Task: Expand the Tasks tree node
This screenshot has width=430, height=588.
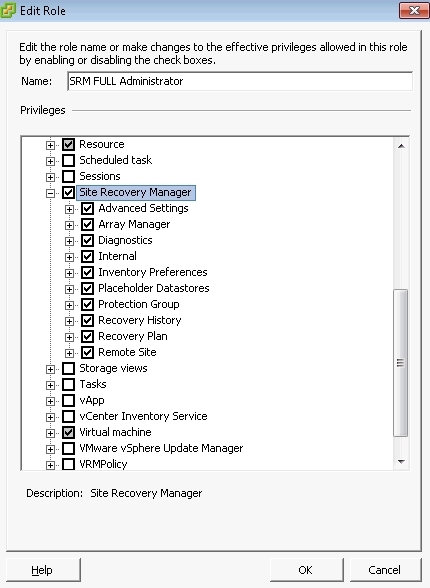Action: (50, 385)
